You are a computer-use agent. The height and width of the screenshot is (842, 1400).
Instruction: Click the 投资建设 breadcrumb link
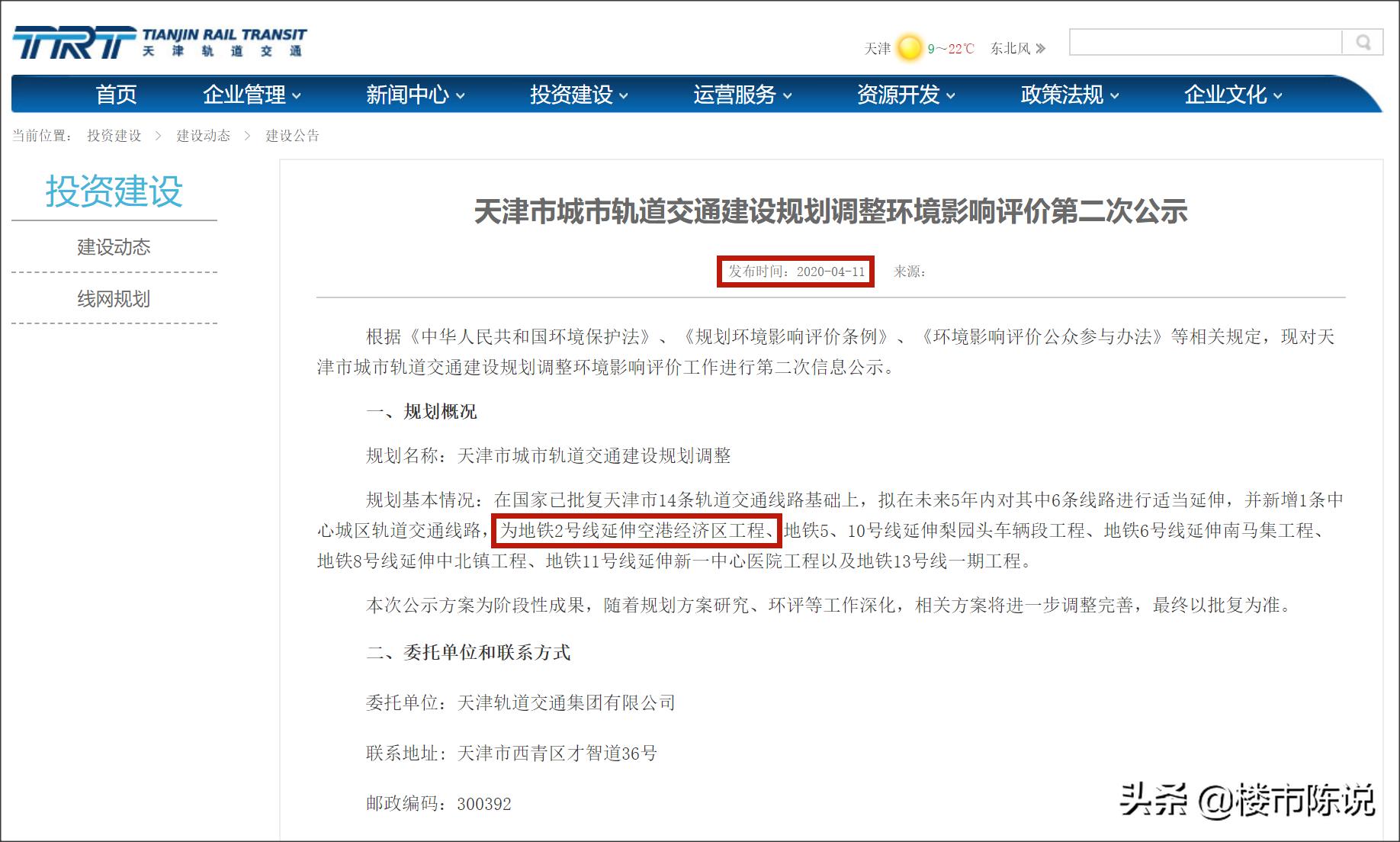(115, 135)
